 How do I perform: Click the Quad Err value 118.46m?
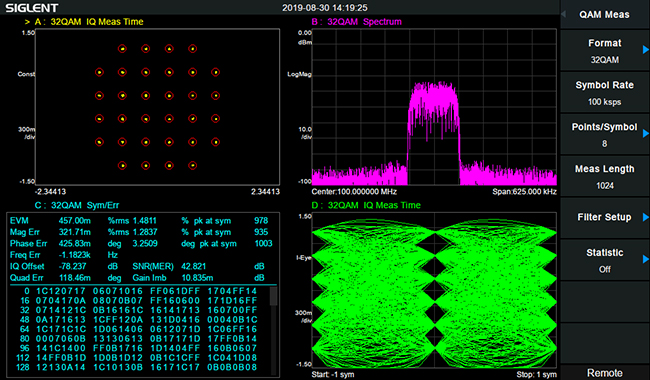click(x=74, y=278)
